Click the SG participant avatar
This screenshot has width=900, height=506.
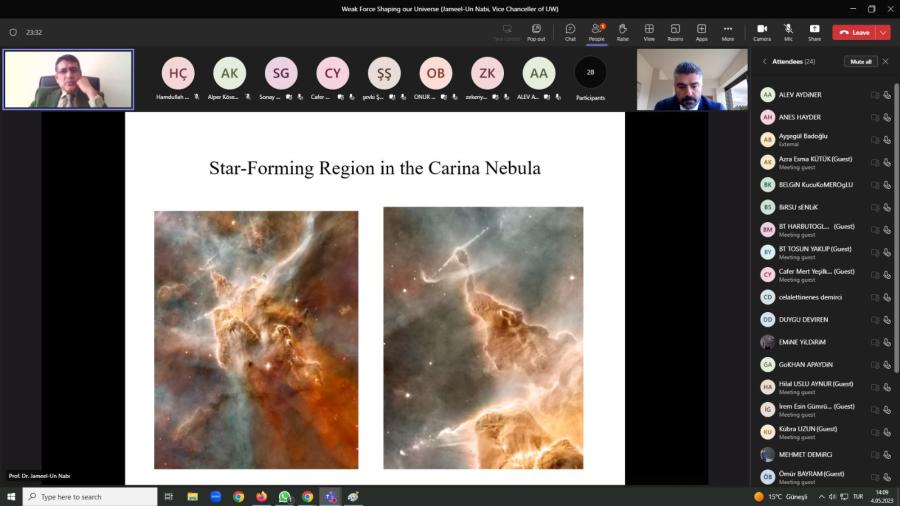coord(281,73)
